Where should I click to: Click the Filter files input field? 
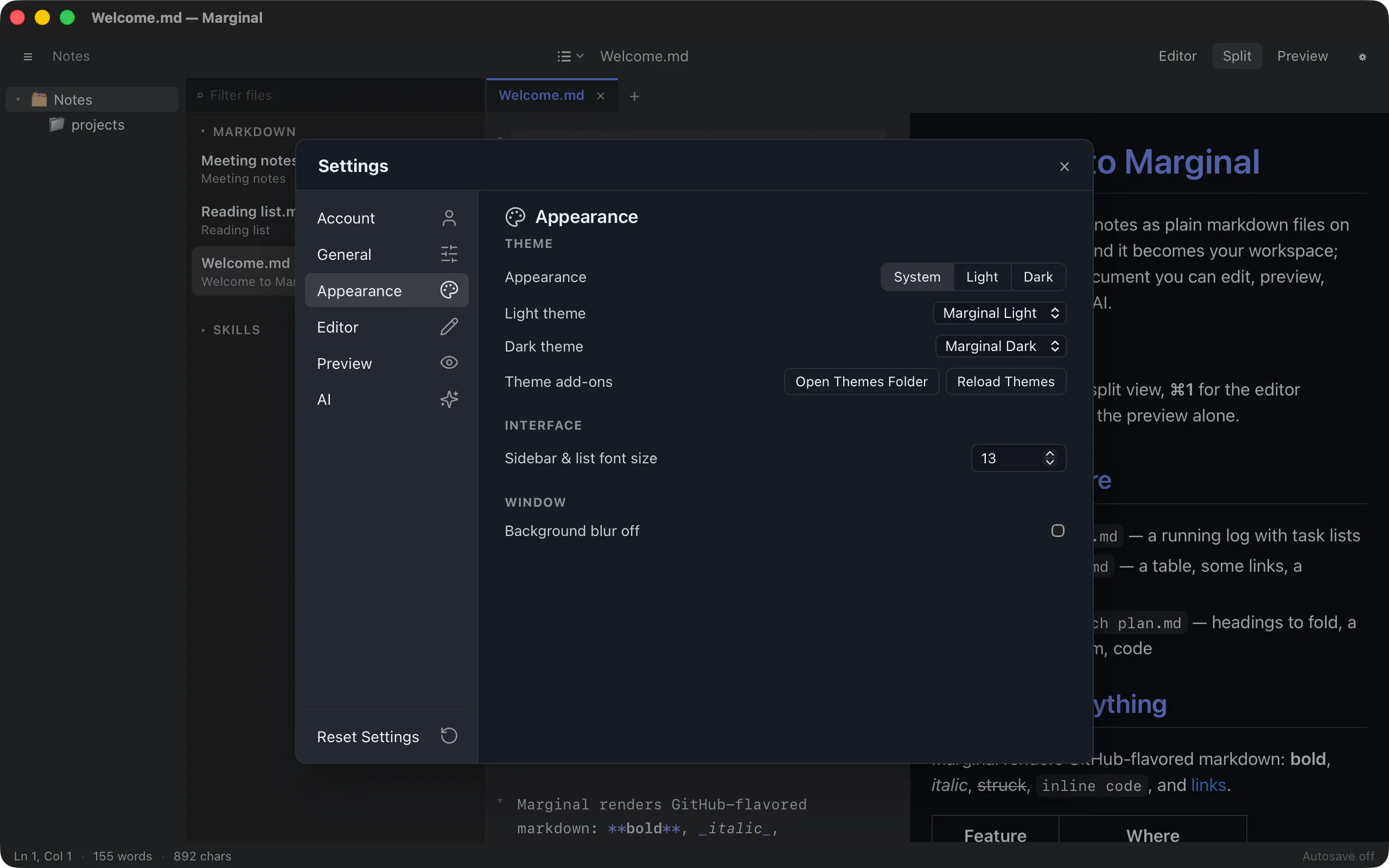[x=336, y=95]
